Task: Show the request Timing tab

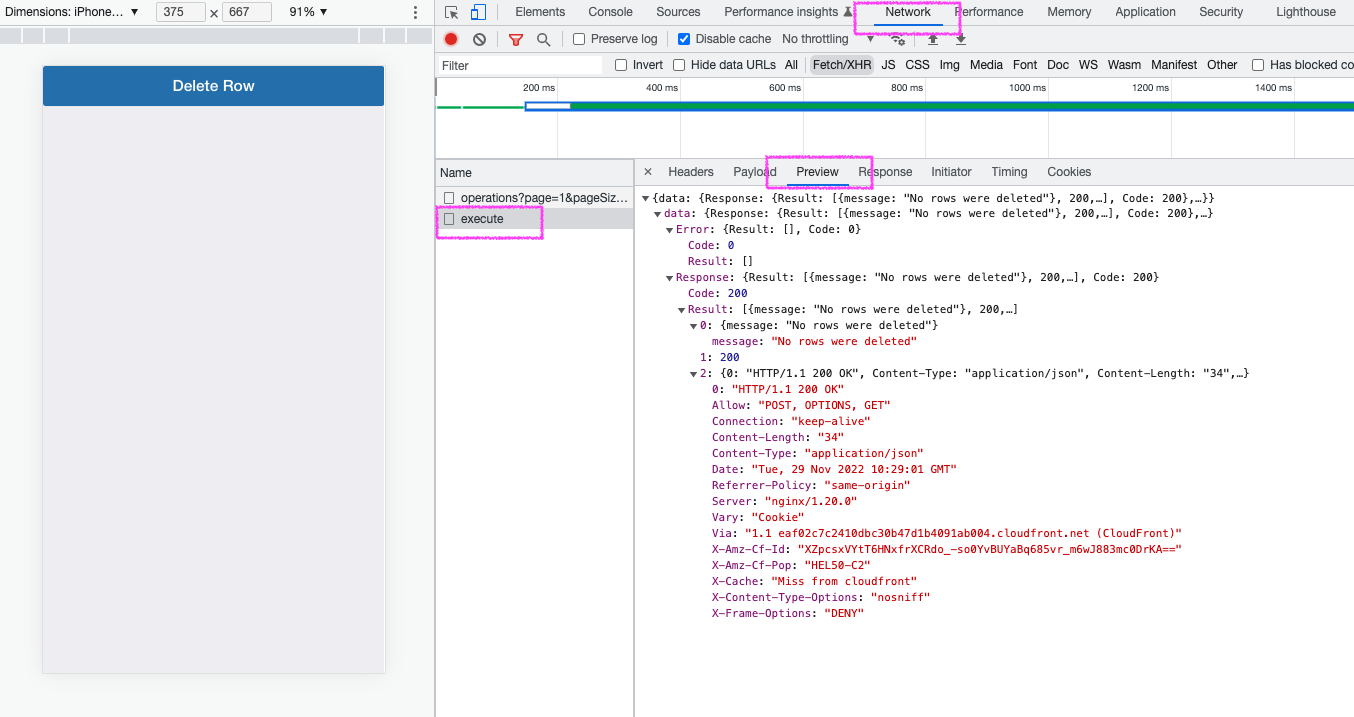Action: tap(1009, 172)
